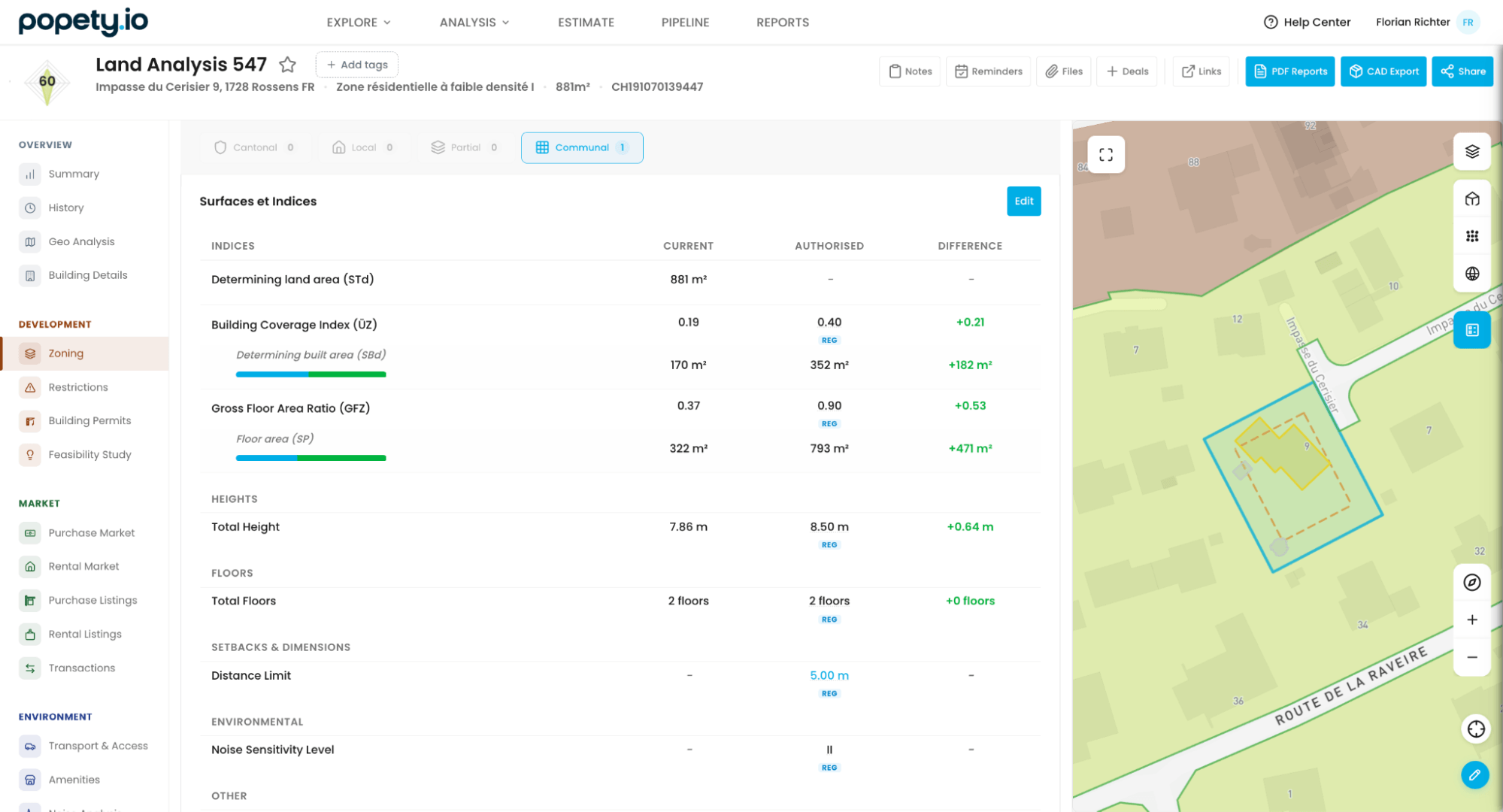Zoom out on the map
Image resolution: width=1503 pixels, height=812 pixels.
click(1472, 657)
